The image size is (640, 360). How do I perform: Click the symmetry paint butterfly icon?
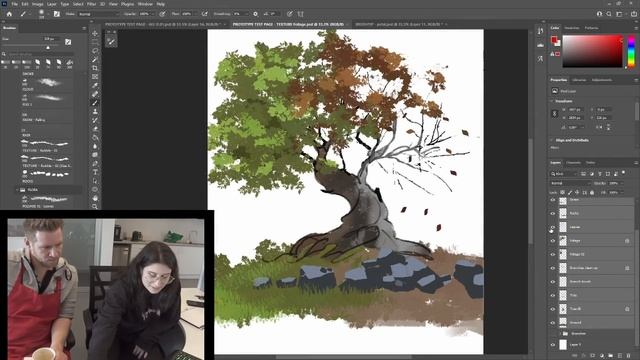tap(301, 14)
